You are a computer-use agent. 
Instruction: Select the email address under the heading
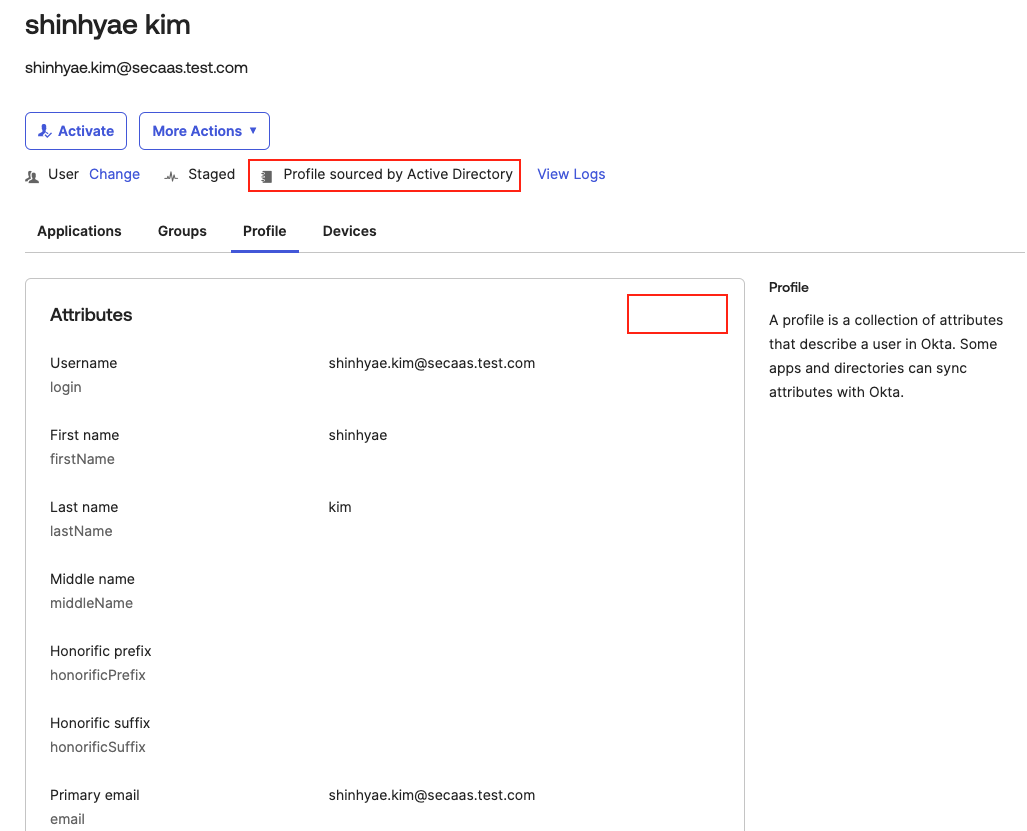pos(136,68)
